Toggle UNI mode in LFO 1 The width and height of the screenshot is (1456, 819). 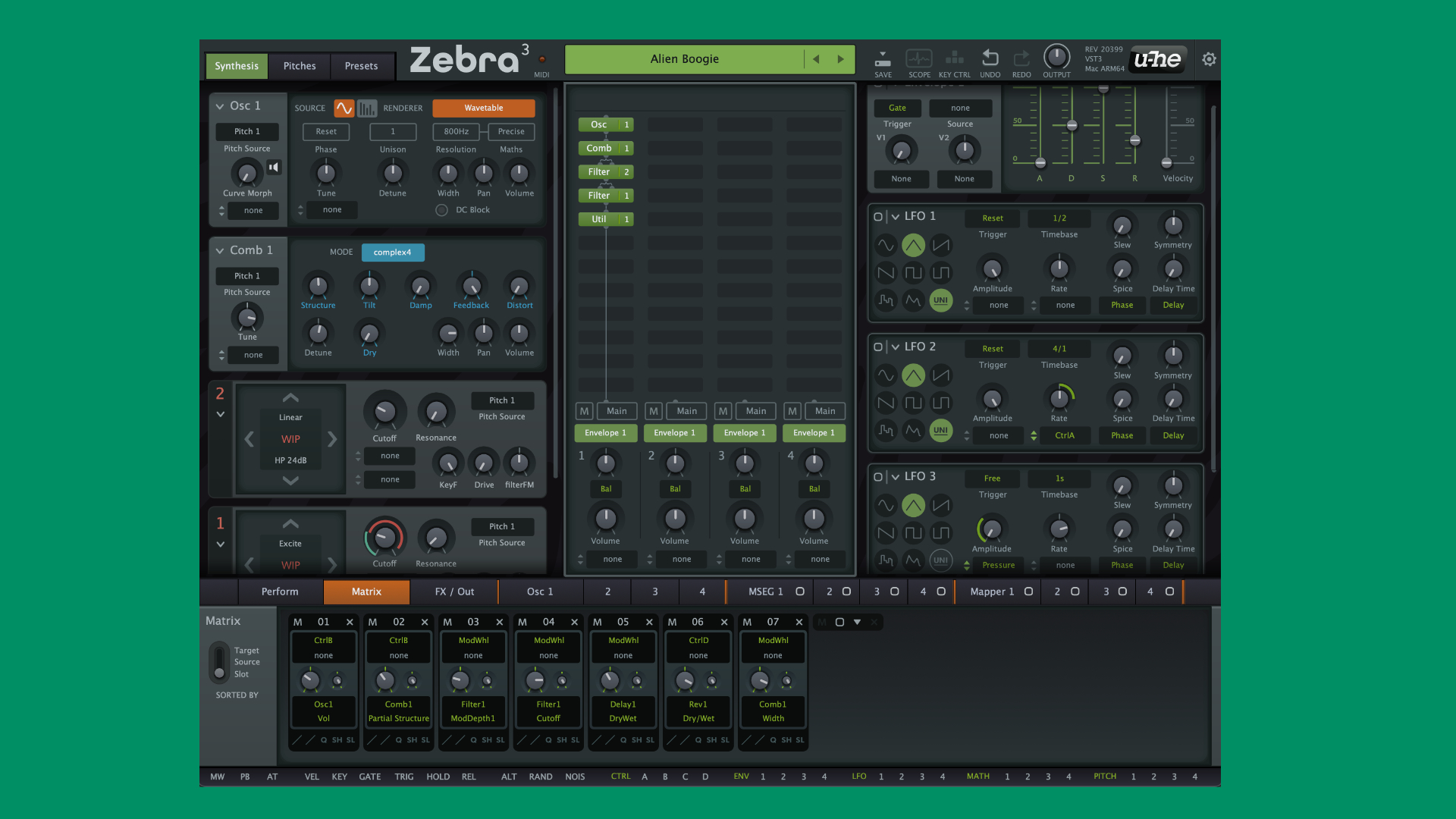pos(940,300)
